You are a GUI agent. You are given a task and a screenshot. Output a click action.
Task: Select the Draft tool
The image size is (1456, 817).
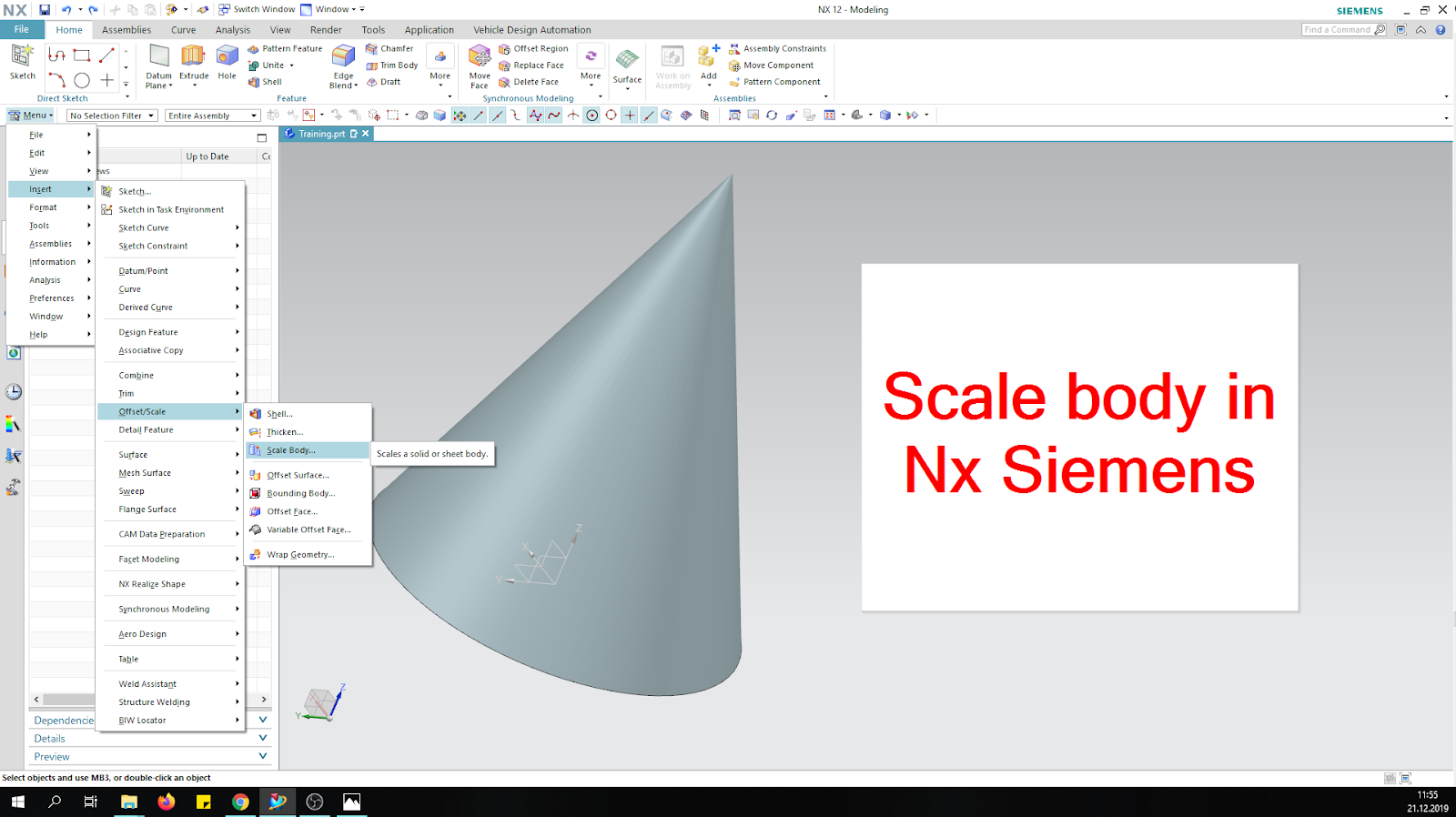click(383, 82)
